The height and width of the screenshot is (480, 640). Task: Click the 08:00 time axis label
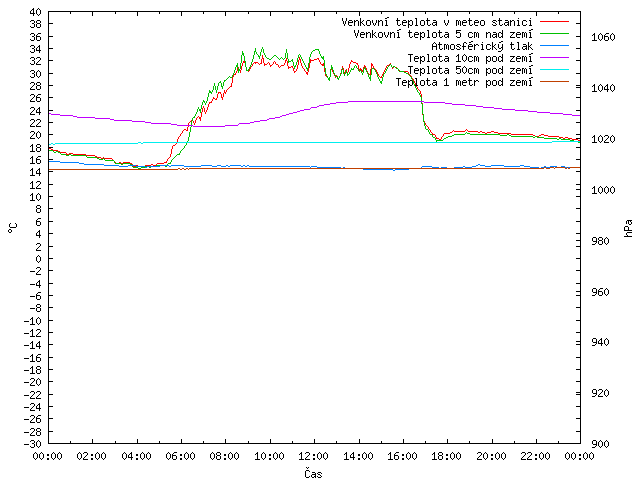225,456
